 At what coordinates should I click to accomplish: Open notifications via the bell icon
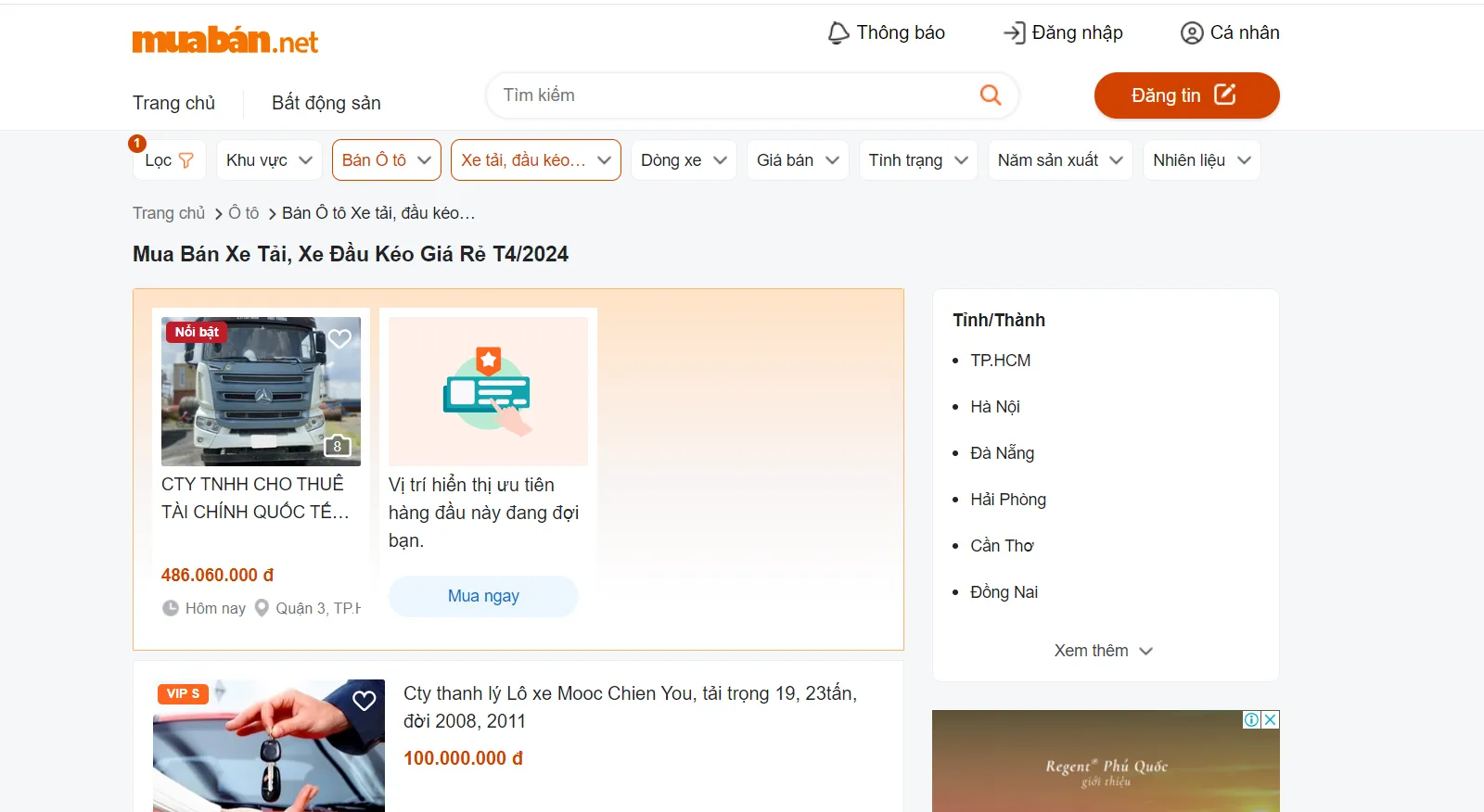pos(838,33)
